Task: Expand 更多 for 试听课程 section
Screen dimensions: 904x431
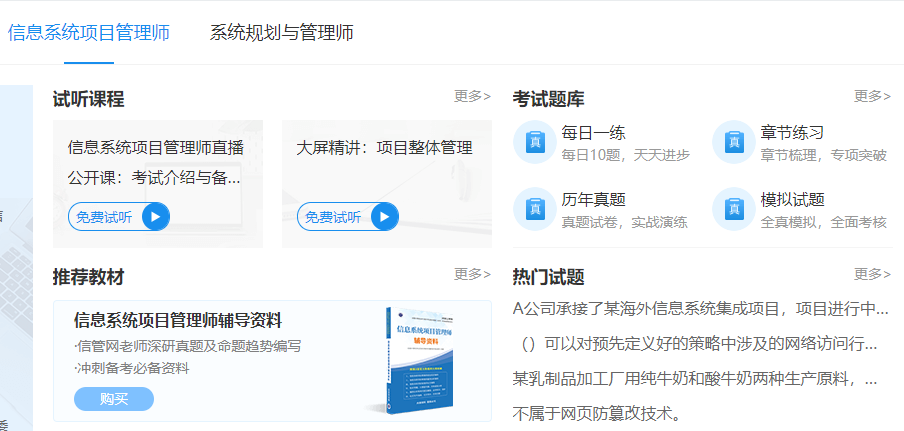Action: pyautogui.click(x=472, y=96)
